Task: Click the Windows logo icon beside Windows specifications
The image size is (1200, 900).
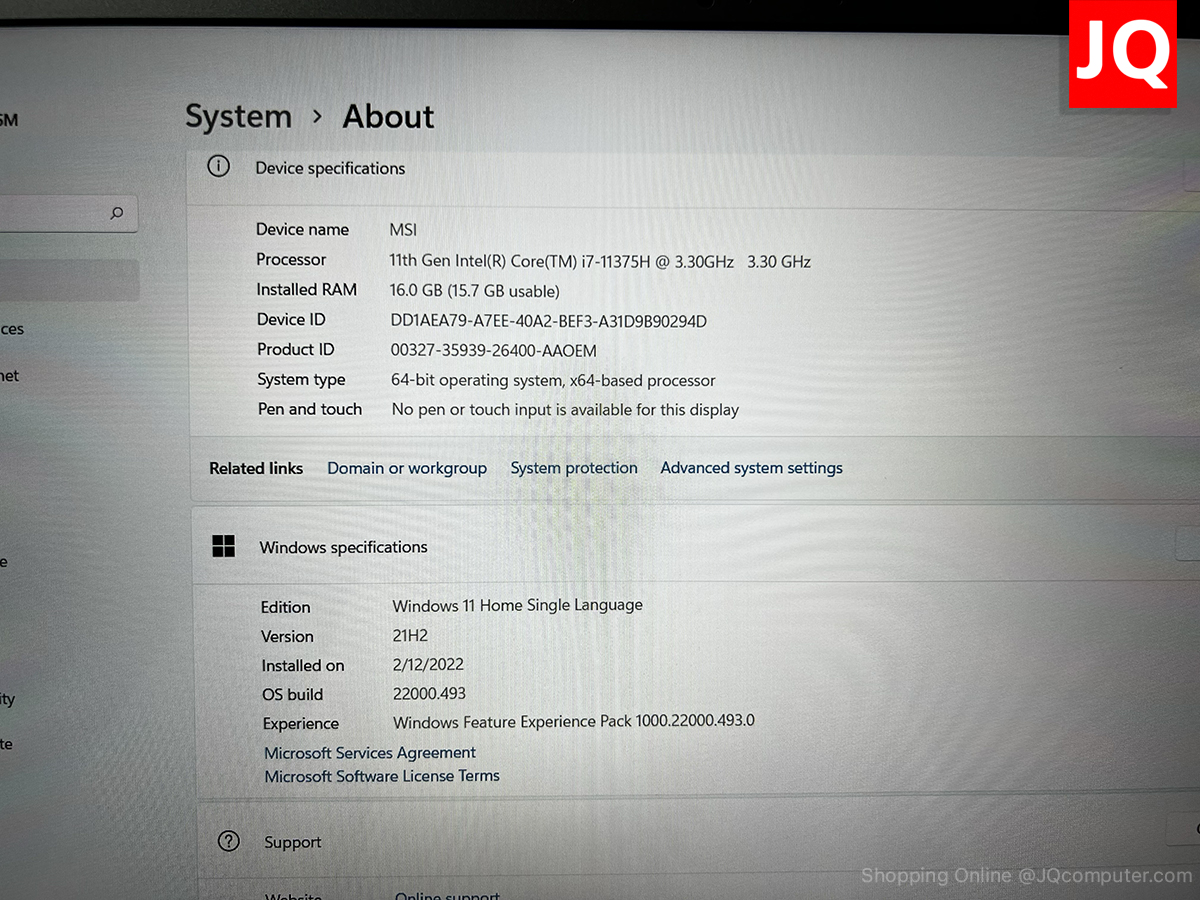Action: (224, 546)
